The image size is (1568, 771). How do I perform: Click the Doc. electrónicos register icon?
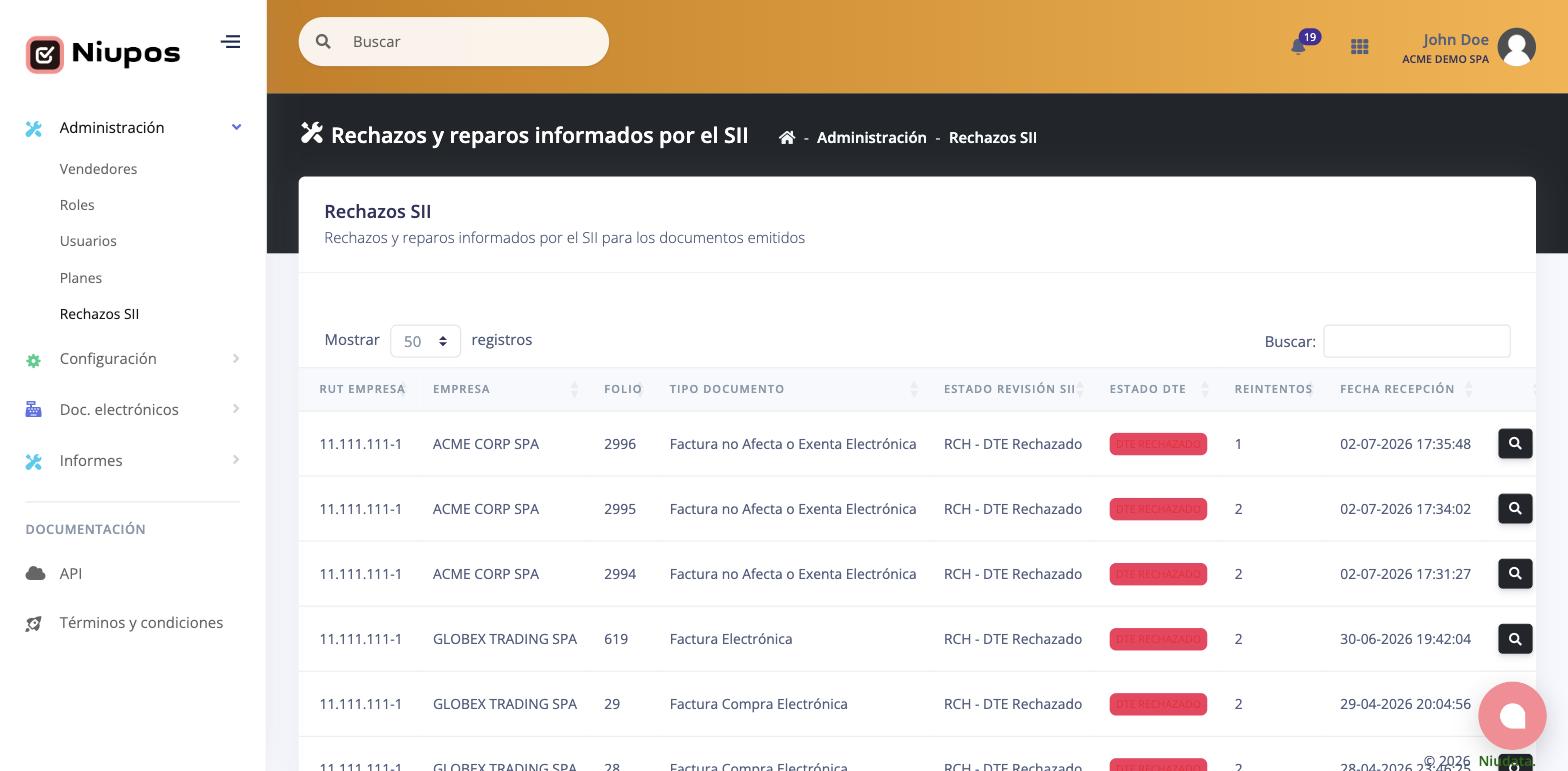34,409
